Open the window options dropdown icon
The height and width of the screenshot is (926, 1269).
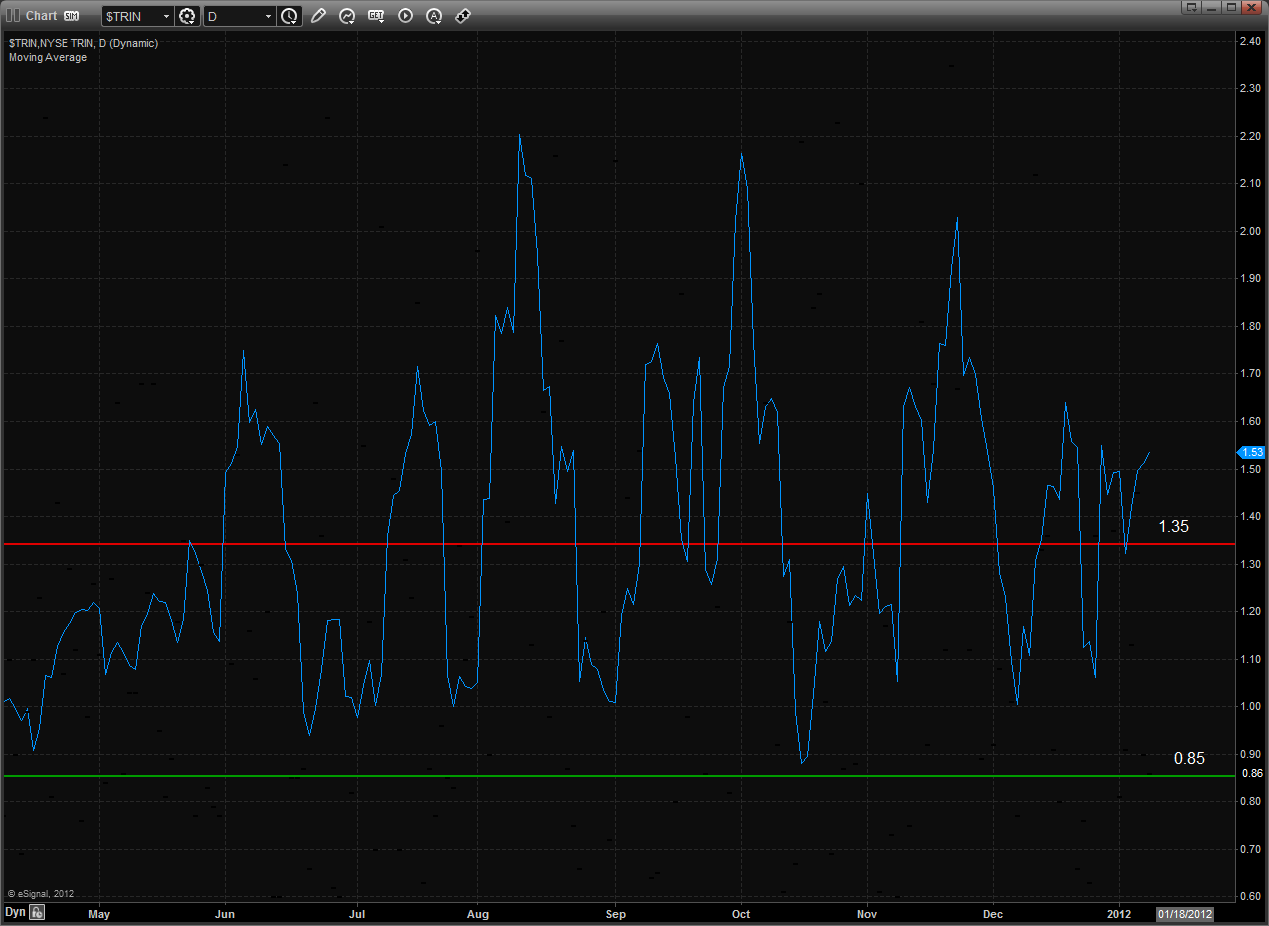tap(1190, 7)
